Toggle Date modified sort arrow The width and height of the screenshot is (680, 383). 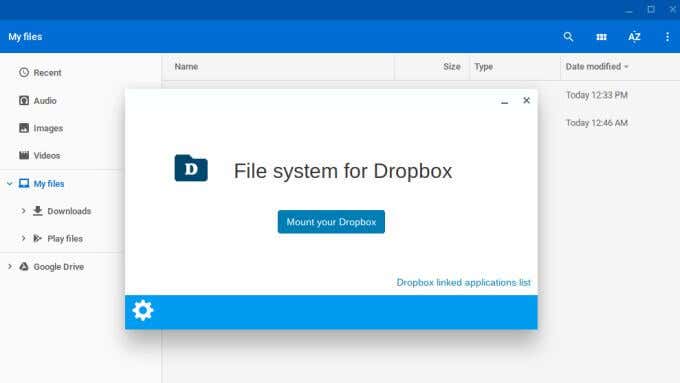(626, 67)
